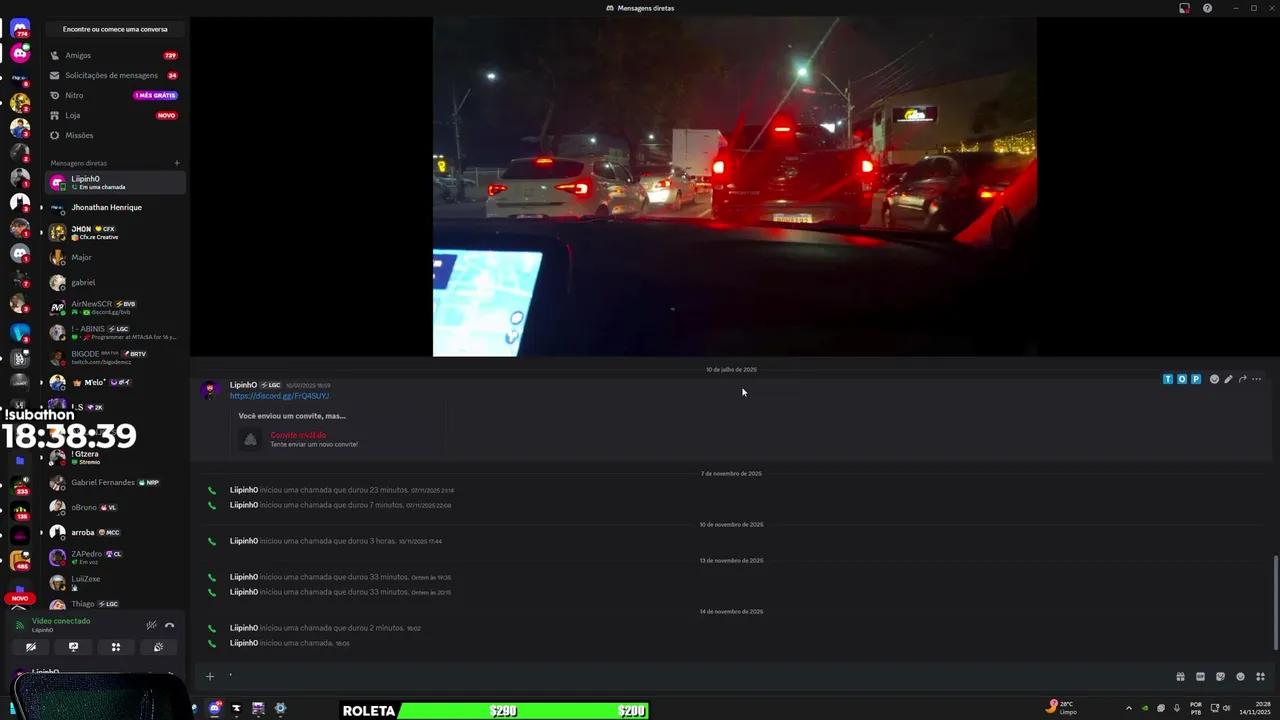The height and width of the screenshot is (720, 1280).
Task: Open chat with LuiiZexe
Action: click(x=115, y=582)
